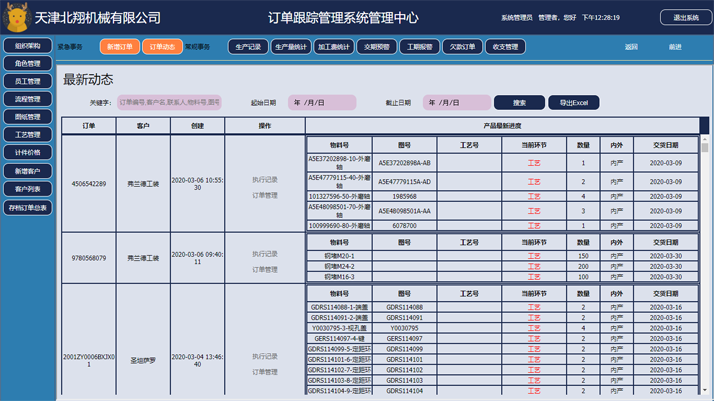Open the 组织架构 sidebar menu

pyautogui.click(x=27, y=46)
